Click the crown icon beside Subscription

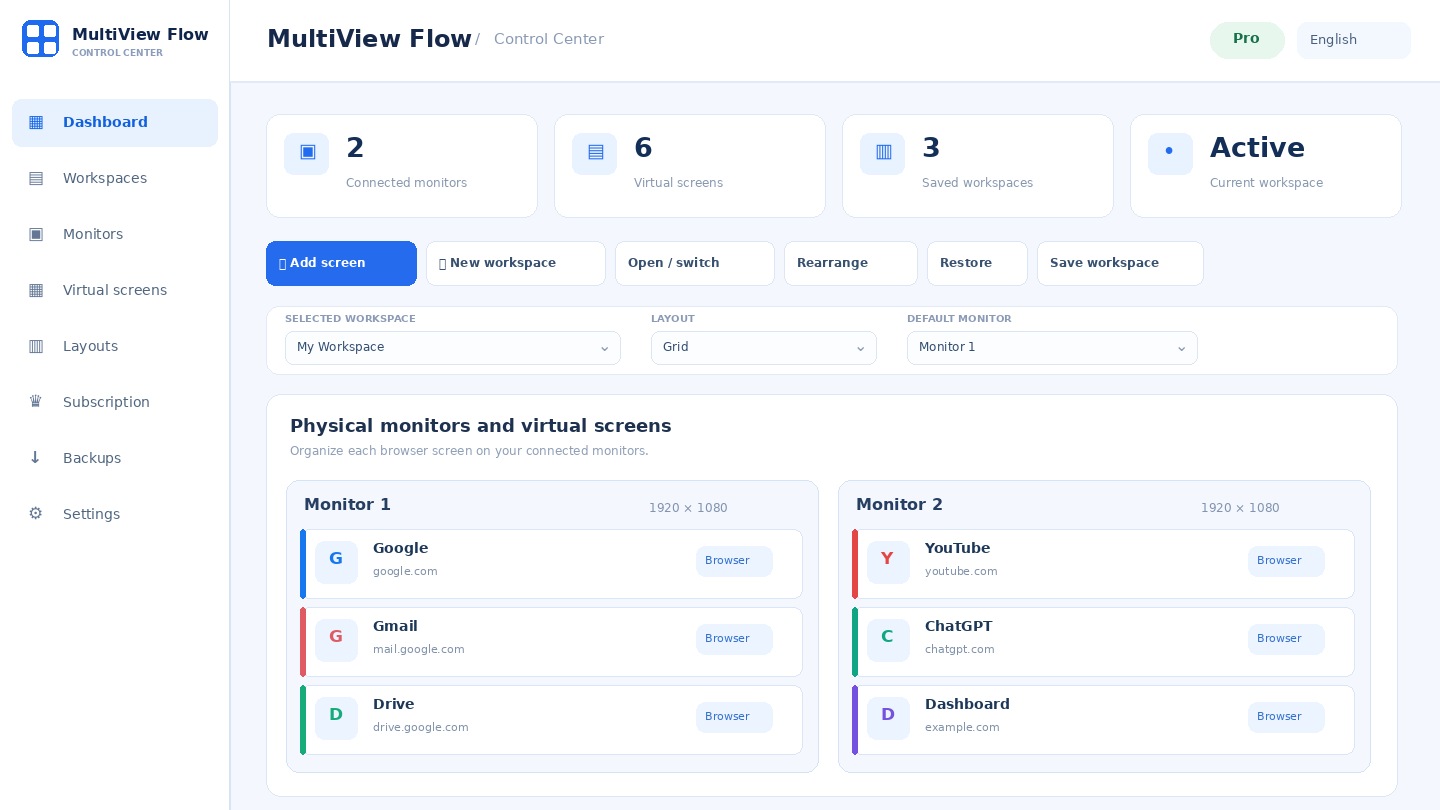[x=36, y=402]
